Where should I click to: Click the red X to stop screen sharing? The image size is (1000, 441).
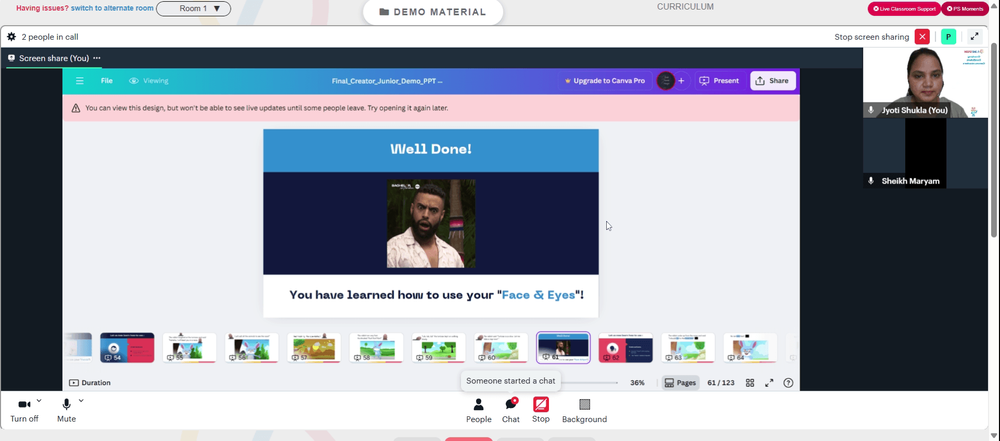[922, 37]
